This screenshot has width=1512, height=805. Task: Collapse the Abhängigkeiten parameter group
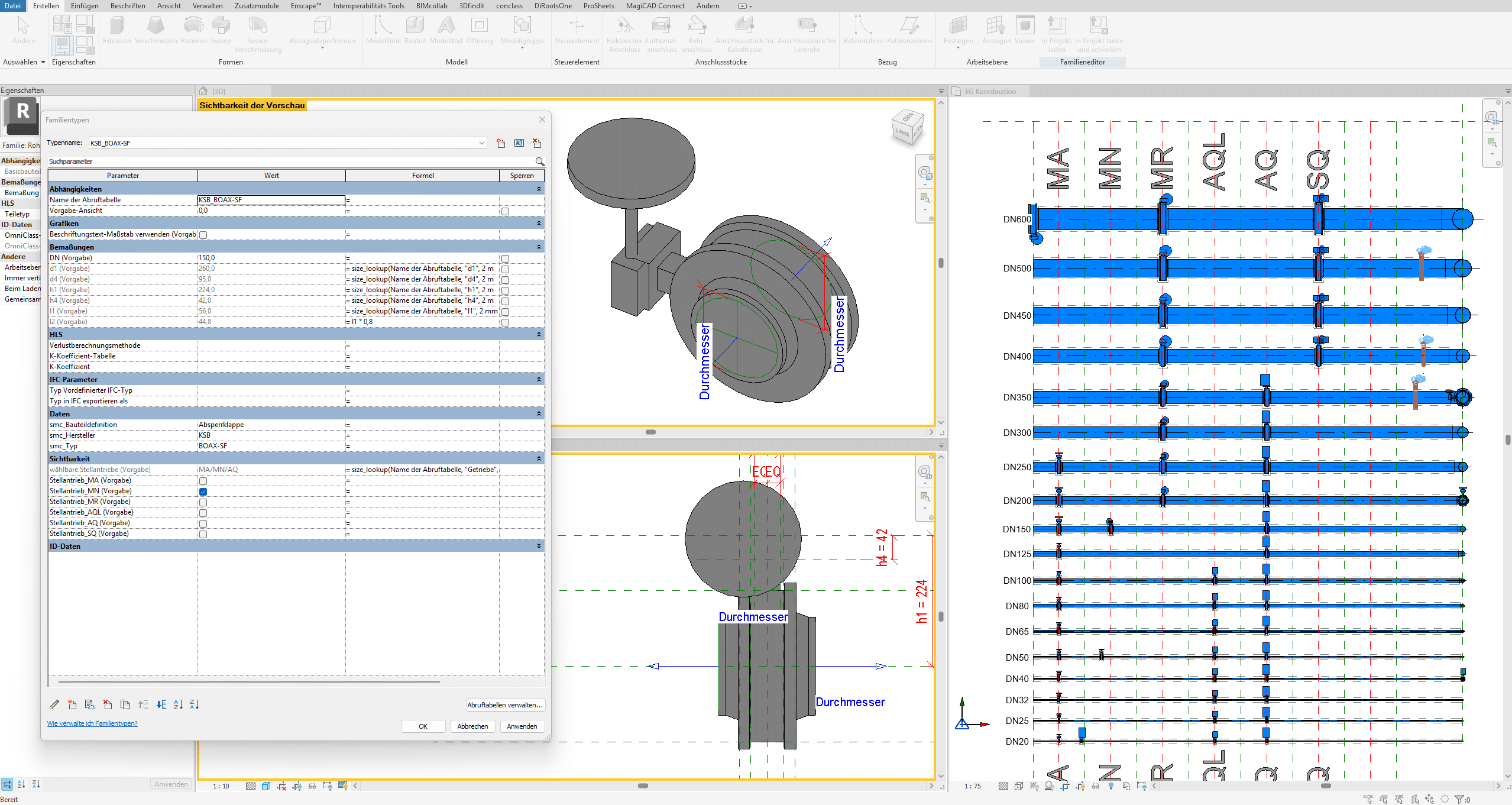tap(539, 189)
